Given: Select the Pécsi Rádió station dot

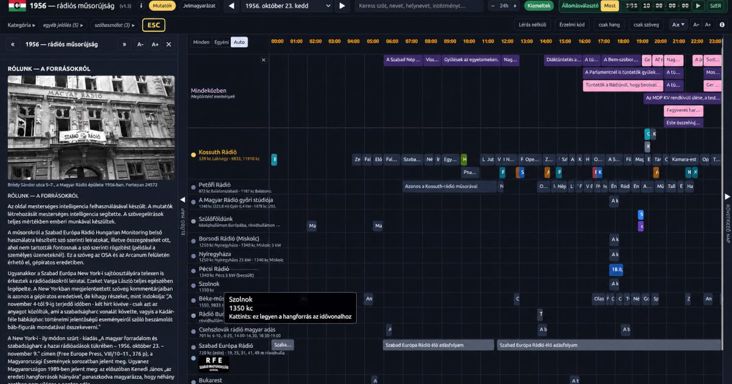Looking at the screenshot, I should click(x=193, y=271).
